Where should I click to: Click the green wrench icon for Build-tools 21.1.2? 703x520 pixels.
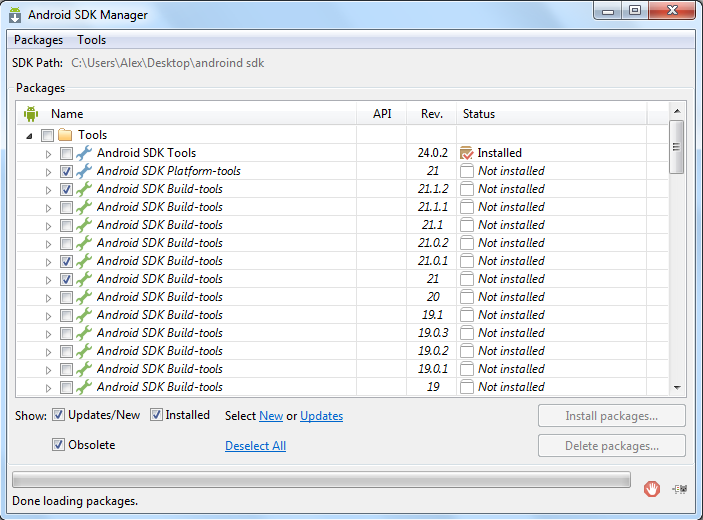84,189
